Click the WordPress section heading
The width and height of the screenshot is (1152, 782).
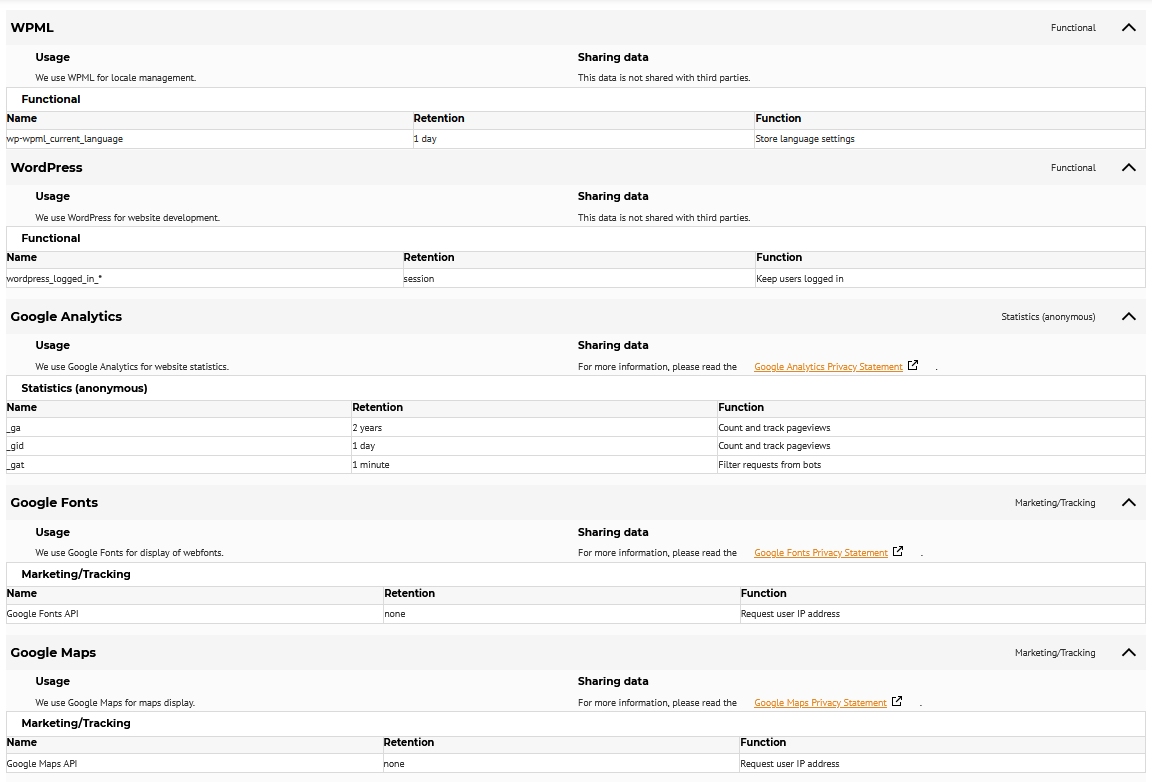[x=46, y=168]
